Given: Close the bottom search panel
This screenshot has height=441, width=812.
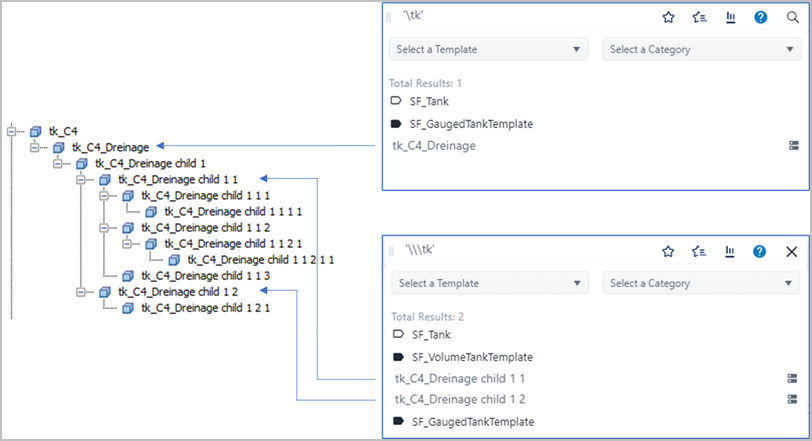Looking at the screenshot, I should click(x=792, y=251).
